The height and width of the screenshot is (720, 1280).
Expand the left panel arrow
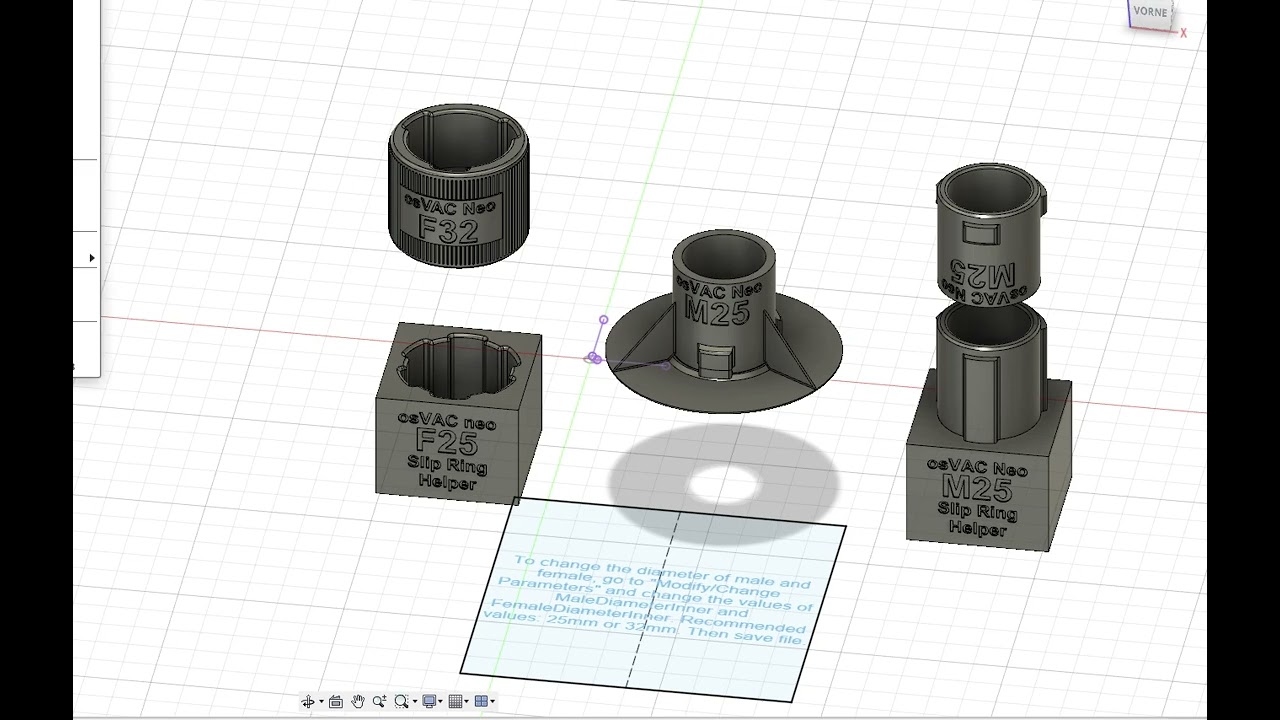(92, 258)
